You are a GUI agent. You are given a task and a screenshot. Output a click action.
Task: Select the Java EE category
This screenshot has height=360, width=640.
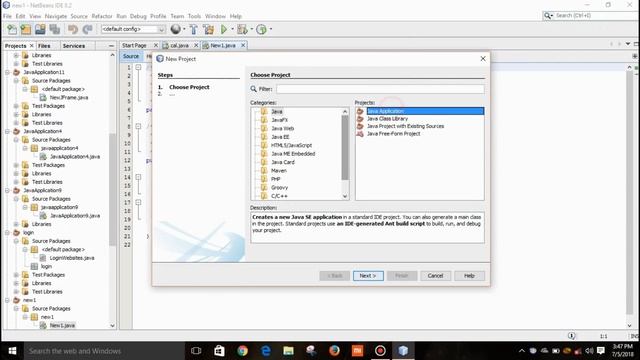pos(280,137)
